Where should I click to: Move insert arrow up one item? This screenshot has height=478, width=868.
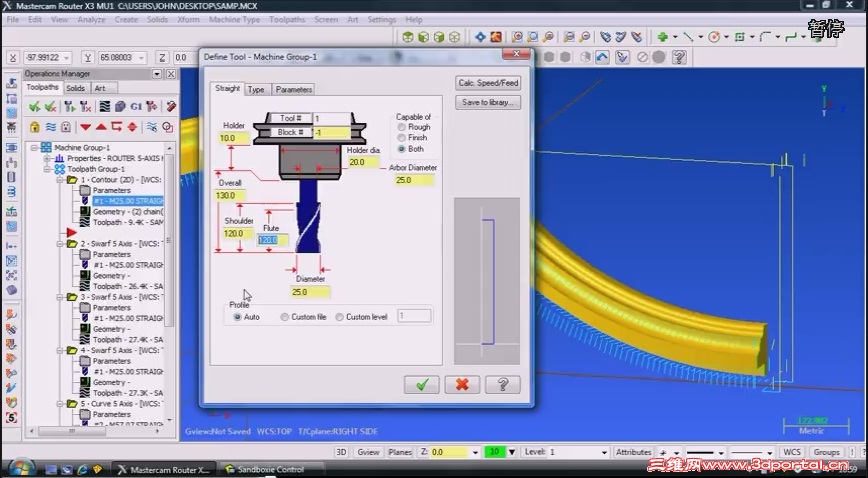(101, 127)
